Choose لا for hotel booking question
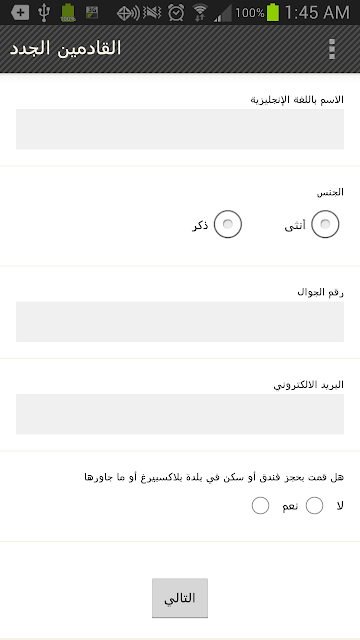This screenshot has height=640, width=360. (314, 506)
